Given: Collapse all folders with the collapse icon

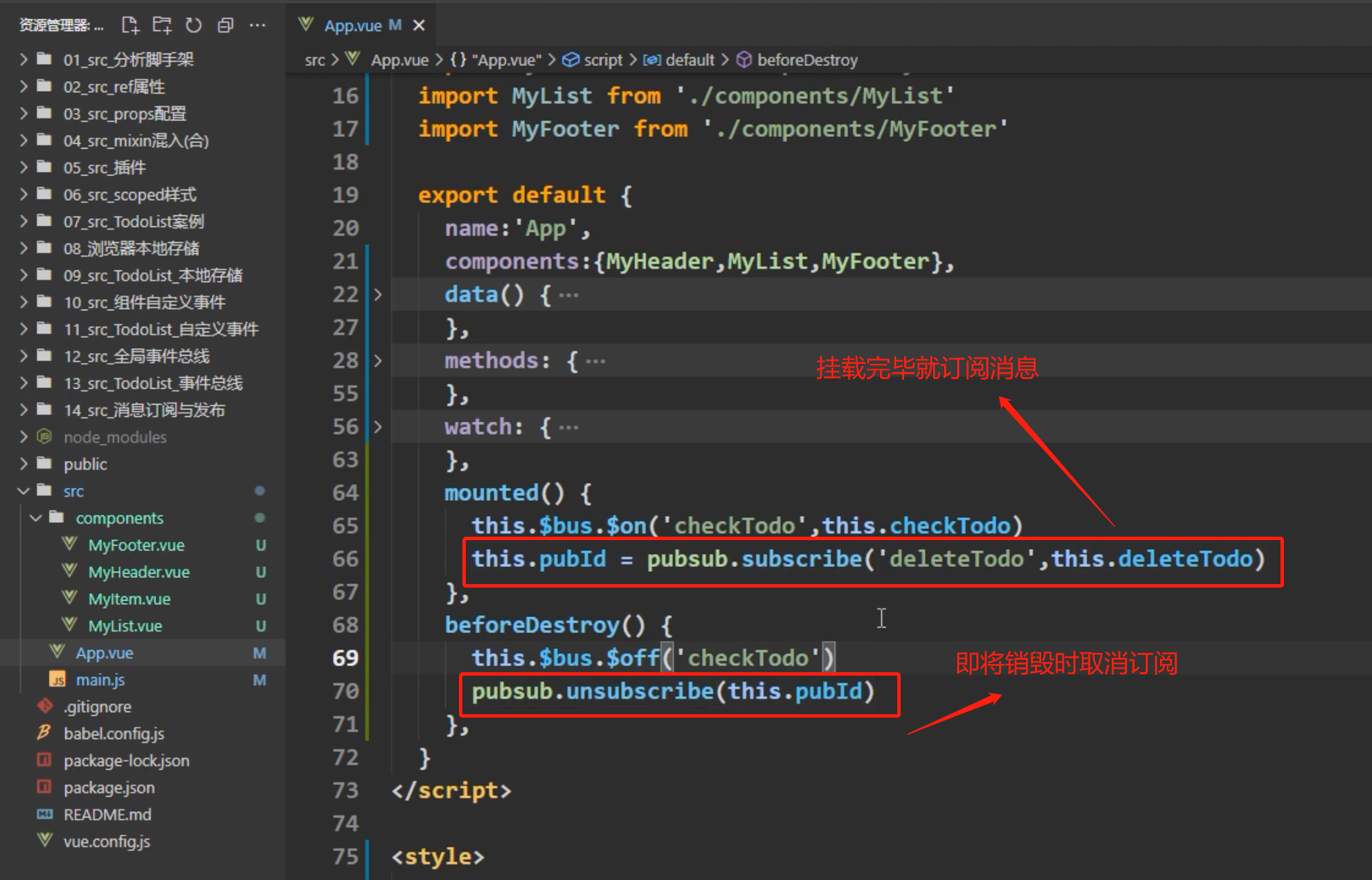Looking at the screenshot, I should click(x=226, y=25).
